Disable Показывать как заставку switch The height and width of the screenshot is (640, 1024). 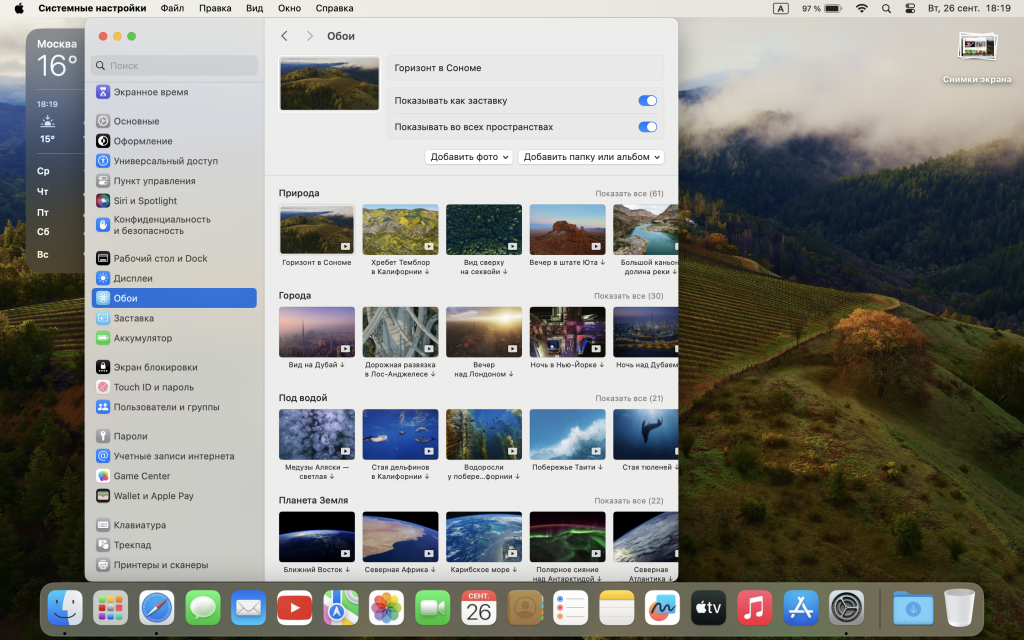647,101
